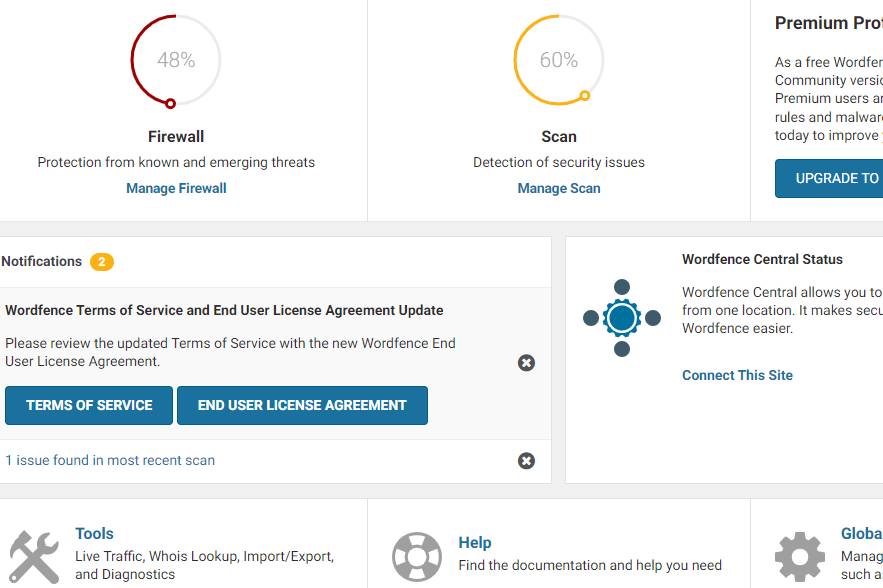883x588 pixels.
Task: Click 'Find the documentation and help you need' text
Action: point(590,565)
